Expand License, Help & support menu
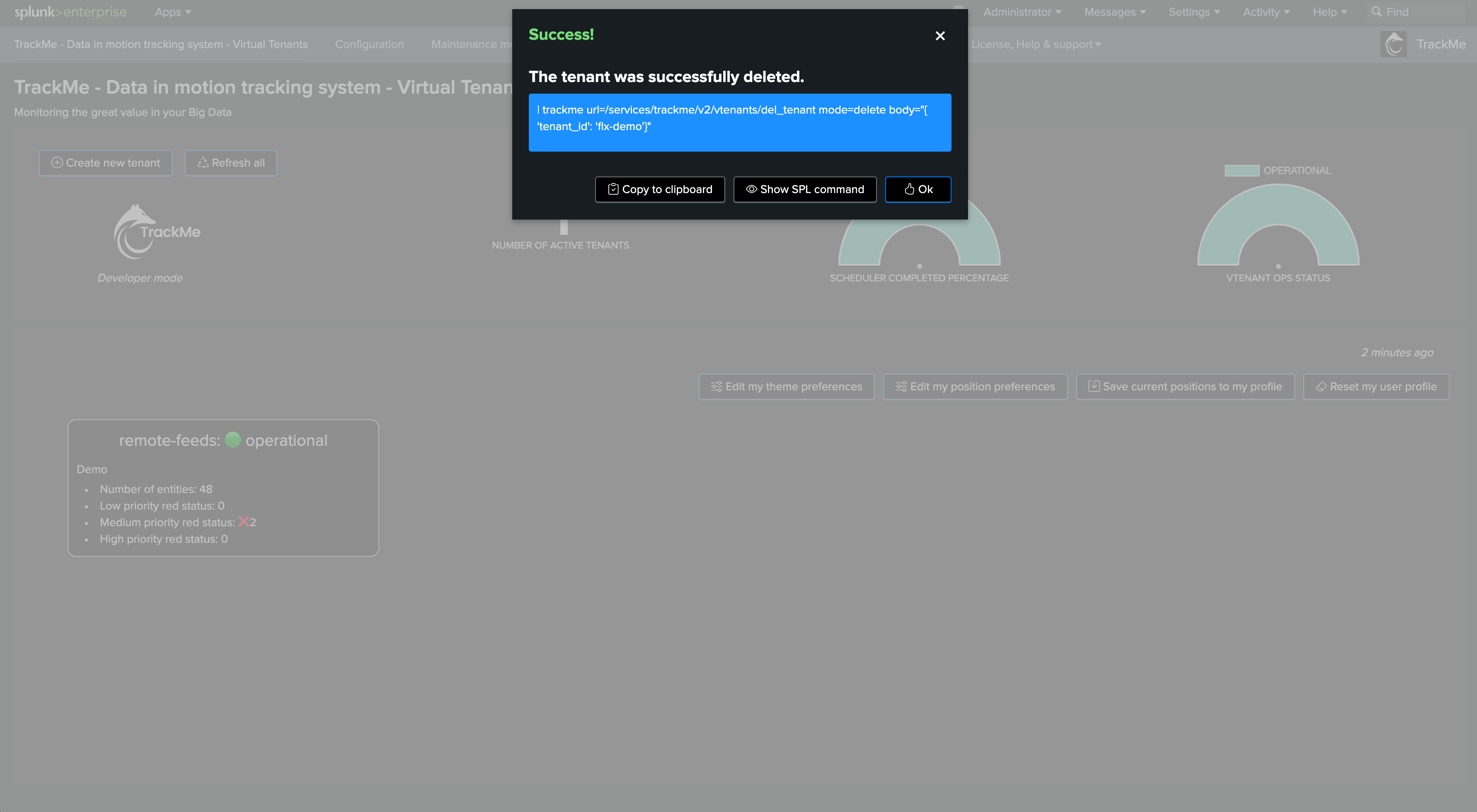1477x812 pixels. [1036, 44]
